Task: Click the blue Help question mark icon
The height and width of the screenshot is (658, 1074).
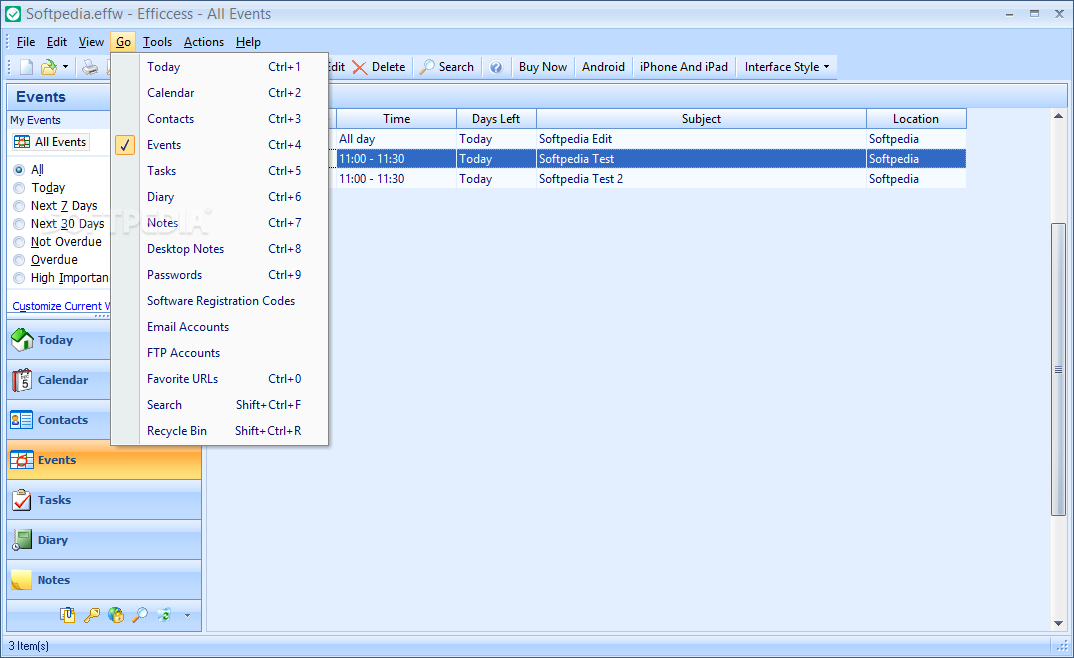Action: [496, 67]
